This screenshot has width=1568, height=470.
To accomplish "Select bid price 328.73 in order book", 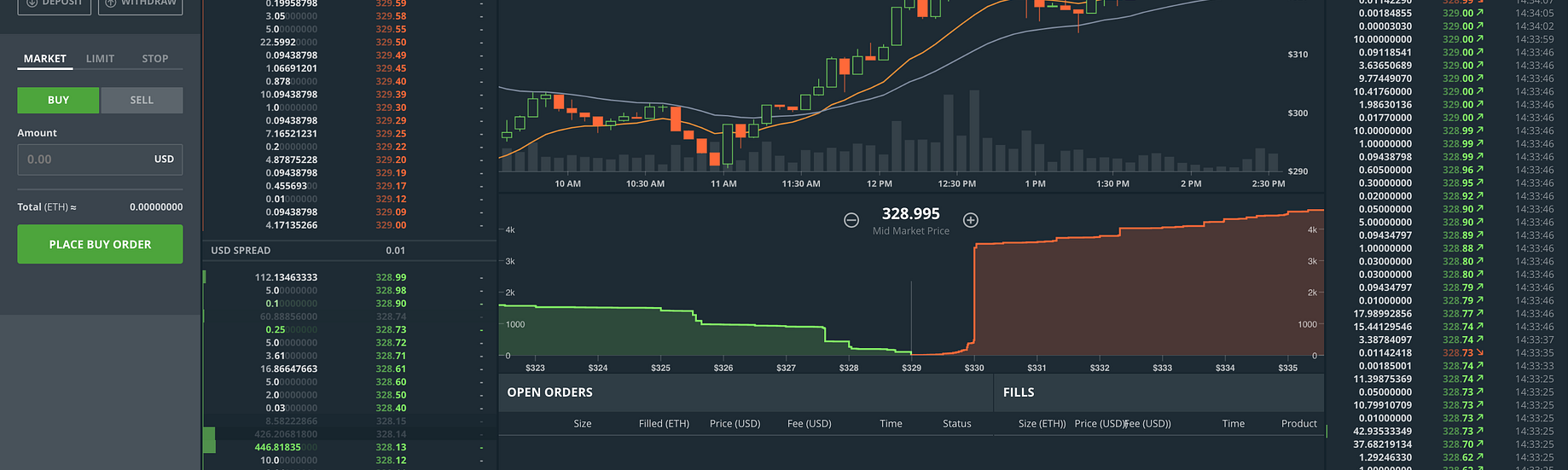I will (391, 329).
